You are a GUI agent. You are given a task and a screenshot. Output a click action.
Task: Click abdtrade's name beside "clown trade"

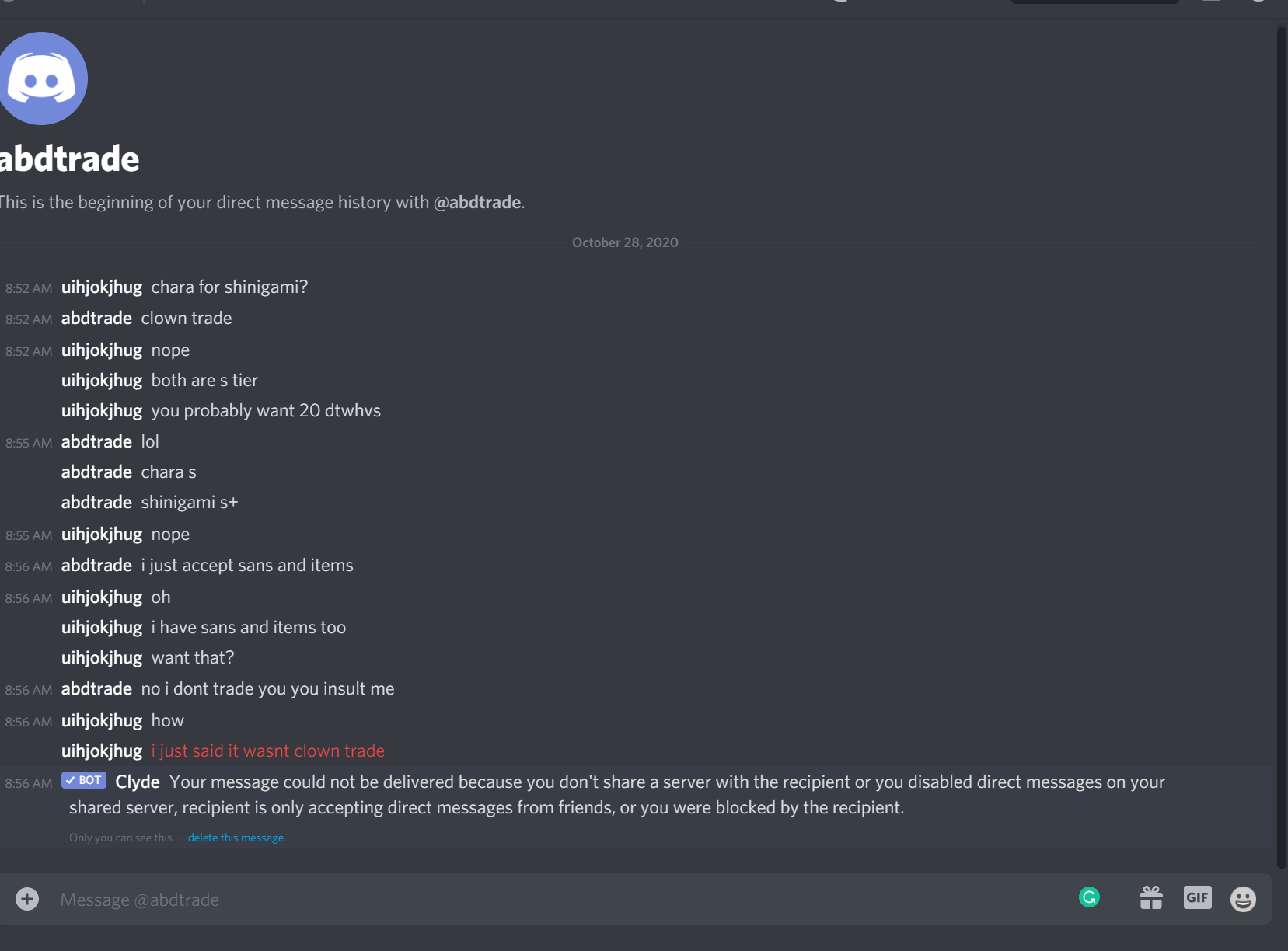coord(96,319)
